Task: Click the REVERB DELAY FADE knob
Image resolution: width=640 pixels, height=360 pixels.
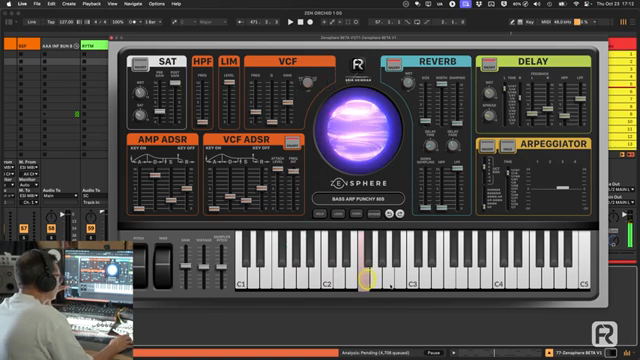Action: [452, 145]
